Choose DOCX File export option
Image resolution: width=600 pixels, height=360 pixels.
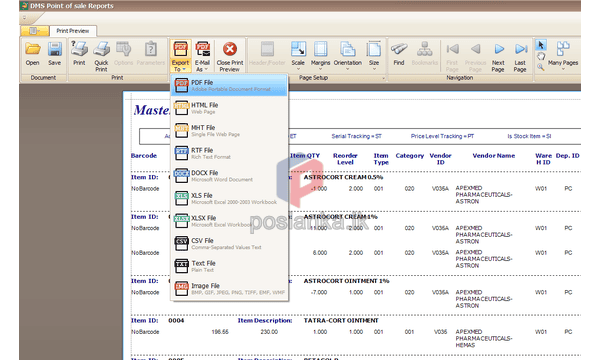(230, 176)
